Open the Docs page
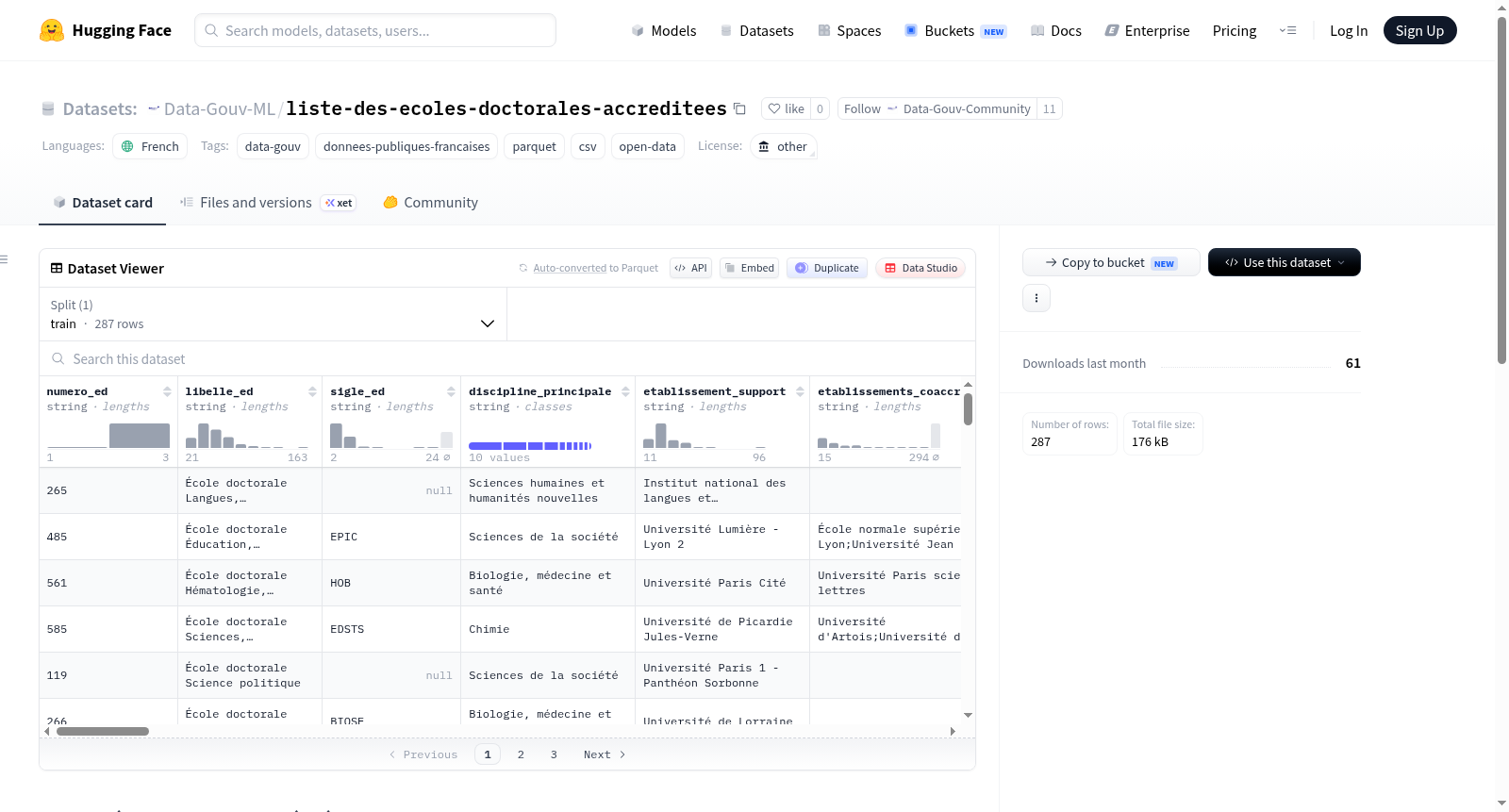Viewport: 1509px width, 812px height. click(x=1056, y=30)
